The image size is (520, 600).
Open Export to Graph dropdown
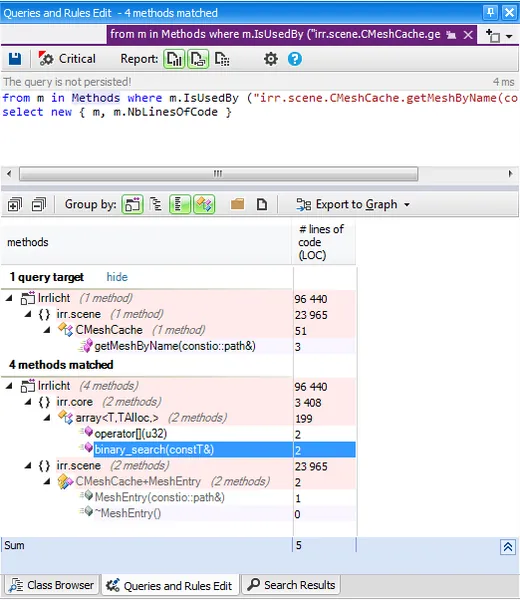(352, 205)
